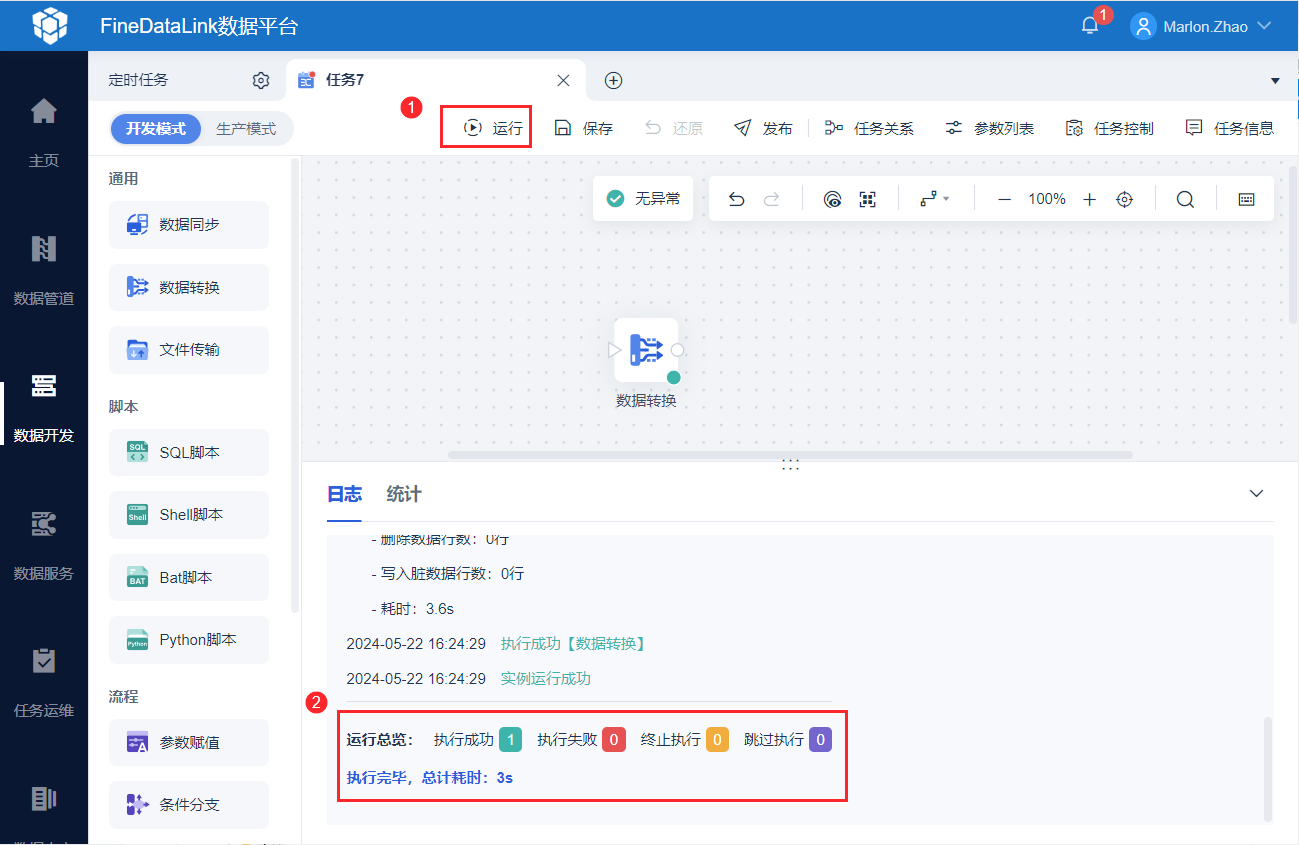Open 参数列表 in toolbar
Viewport: 1299px width, 845px height.
tap(989, 128)
